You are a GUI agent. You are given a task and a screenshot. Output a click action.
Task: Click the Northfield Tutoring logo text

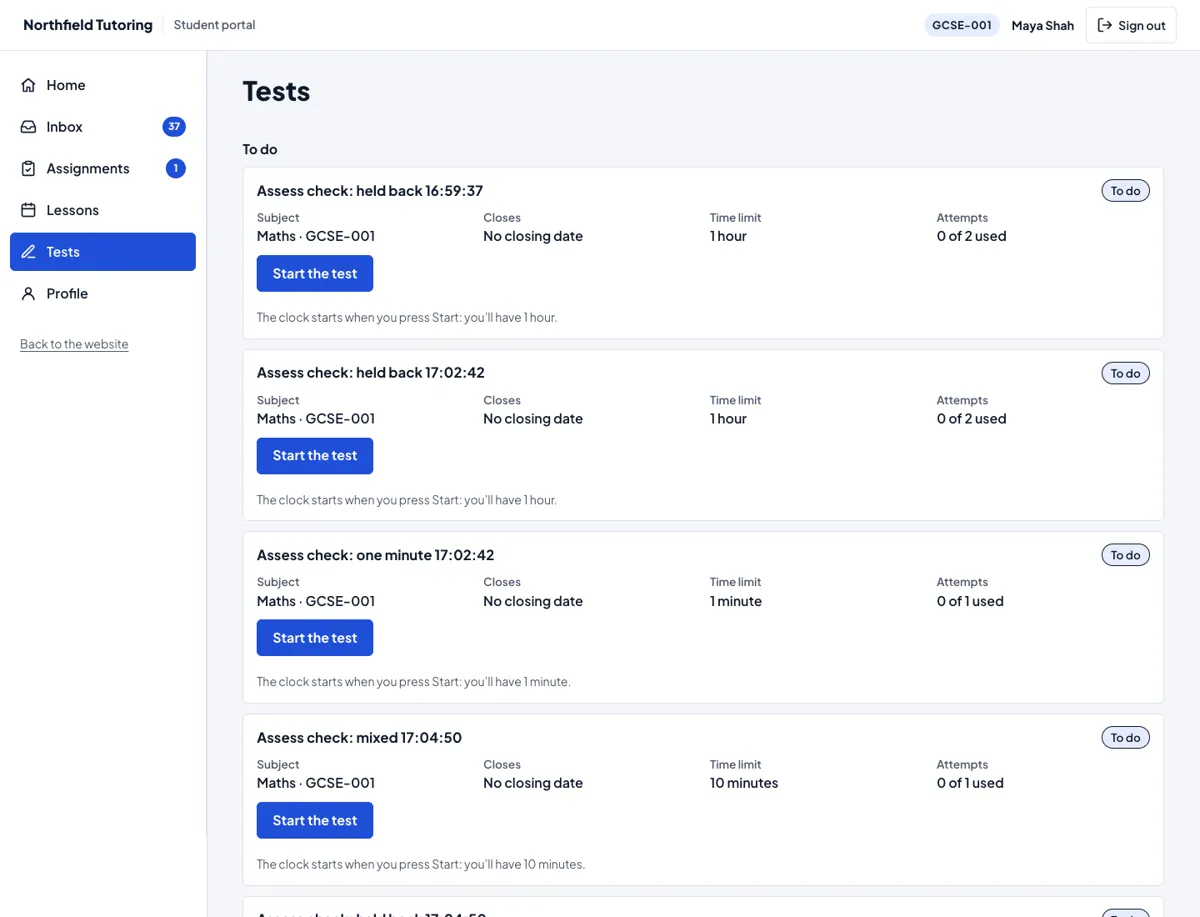88,25
